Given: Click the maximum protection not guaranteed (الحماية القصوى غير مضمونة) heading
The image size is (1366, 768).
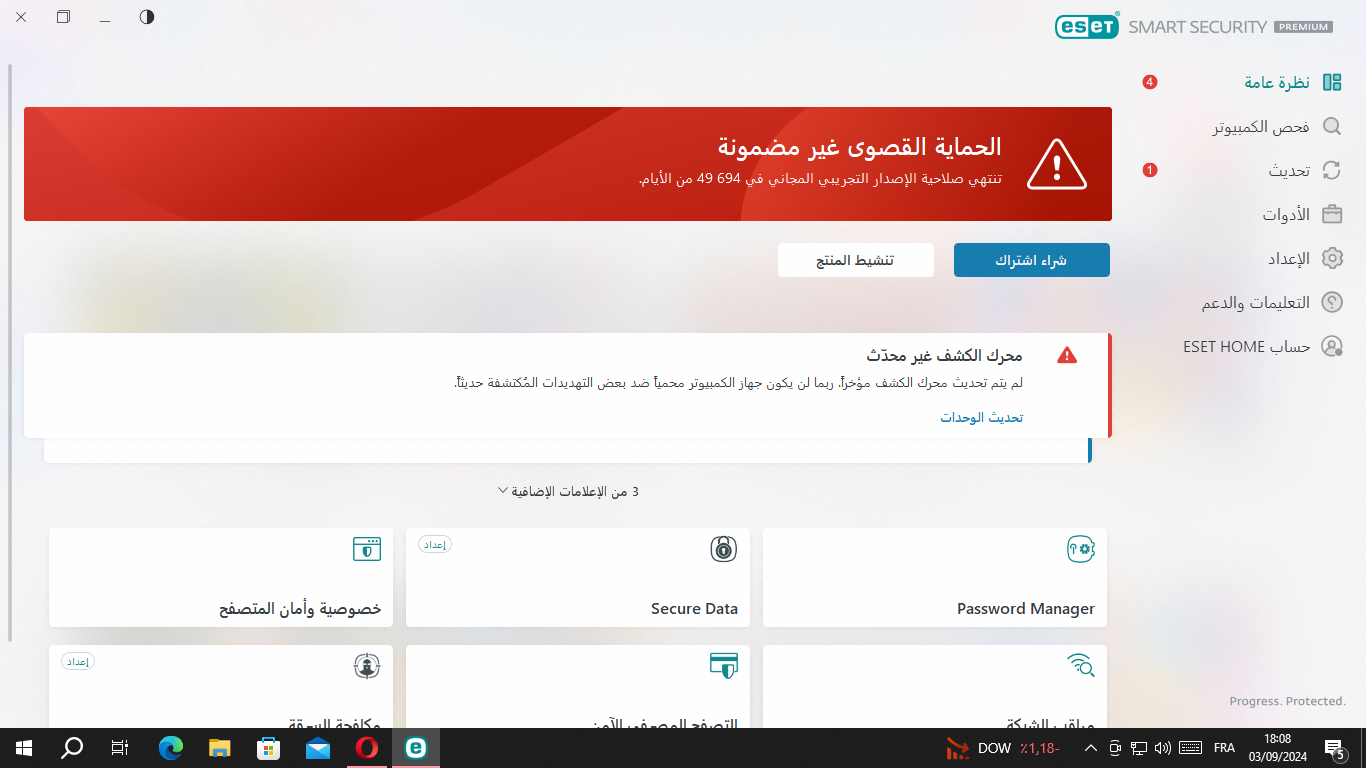Looking at the screenshot, I should pyautogui.click(x=859, y=147).
